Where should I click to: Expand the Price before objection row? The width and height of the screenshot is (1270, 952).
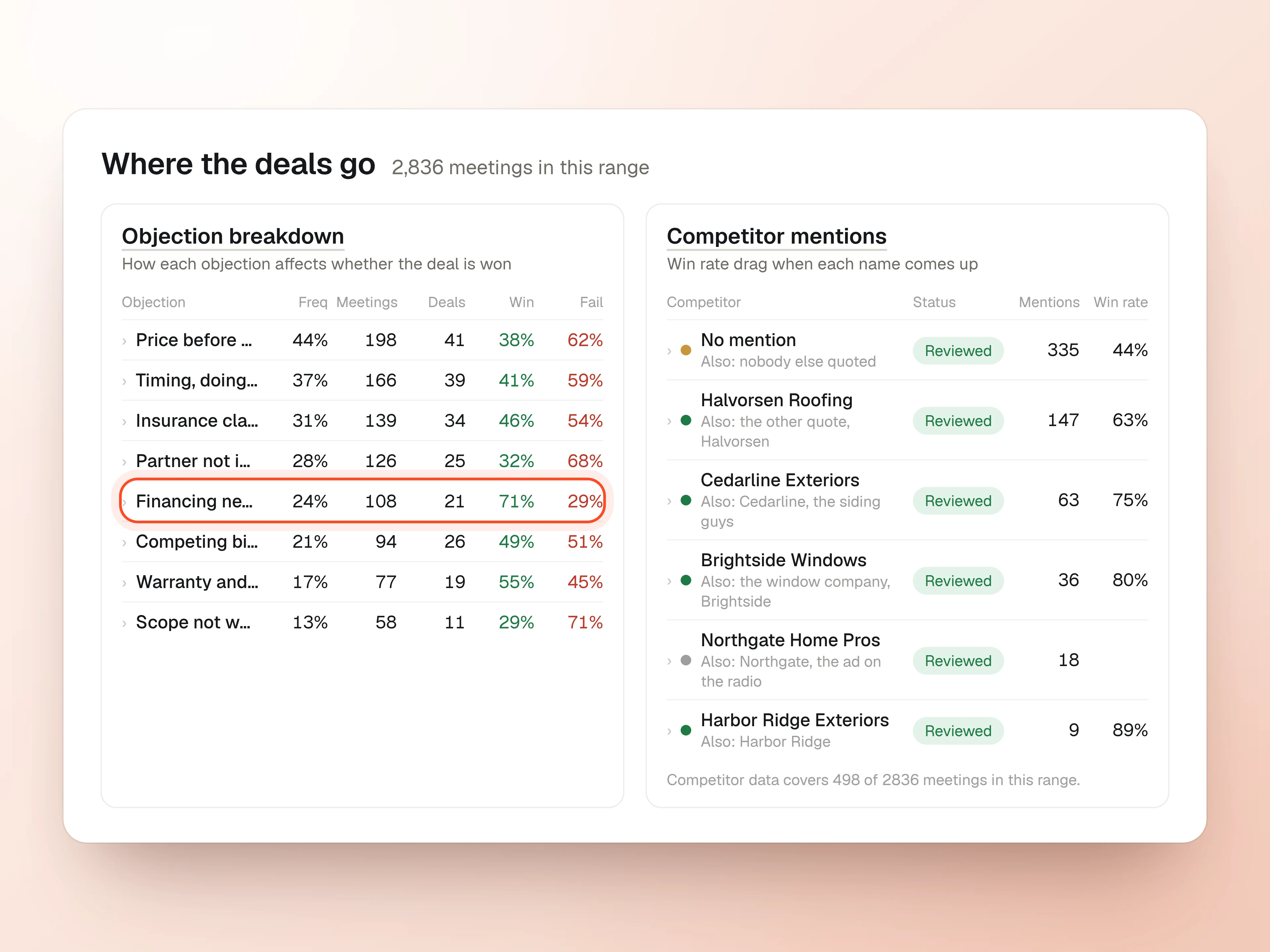pos(124,341)
